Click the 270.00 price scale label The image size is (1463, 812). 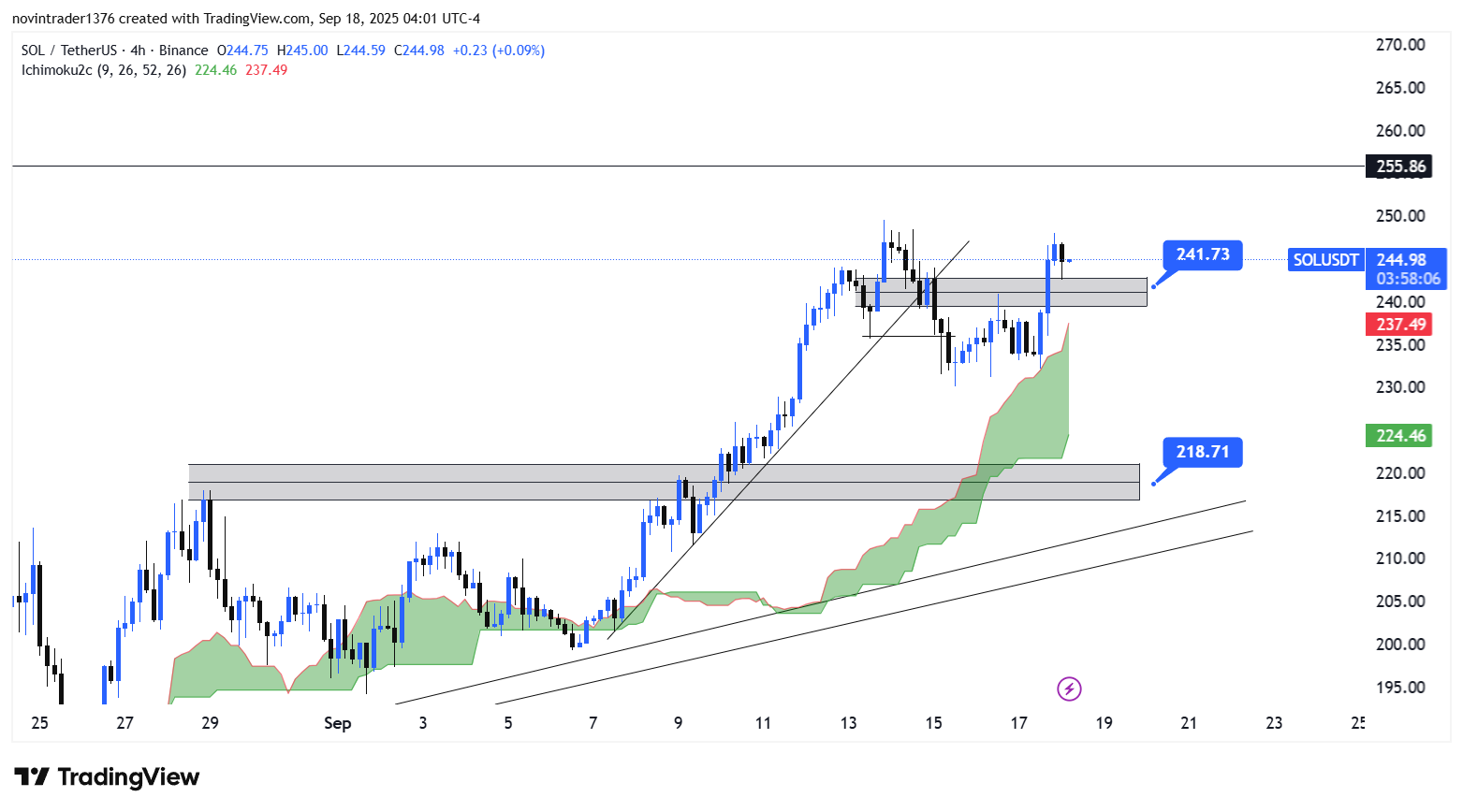coord(1400,45)
